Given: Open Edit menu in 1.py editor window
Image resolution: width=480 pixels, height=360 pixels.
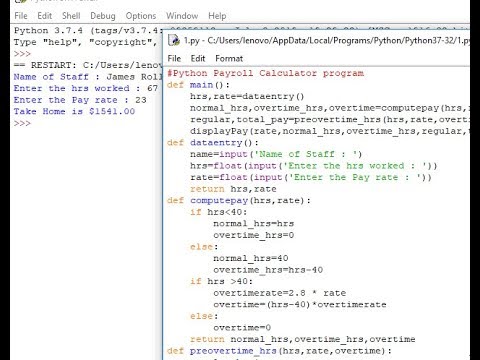Looking at the screenshot, I should pos(198,59).
